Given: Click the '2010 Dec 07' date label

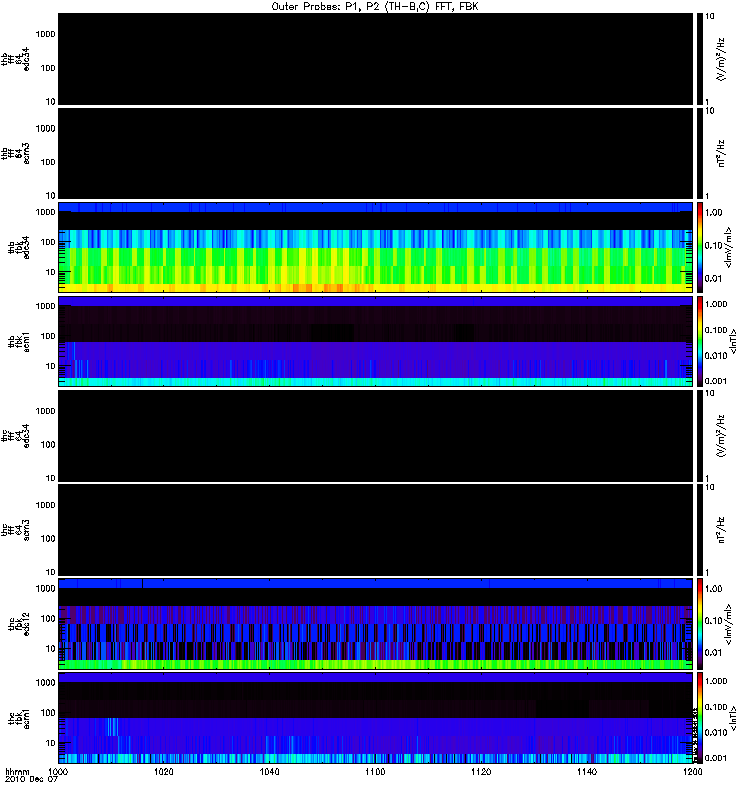Looking at the screenshot, I should 31,779.
